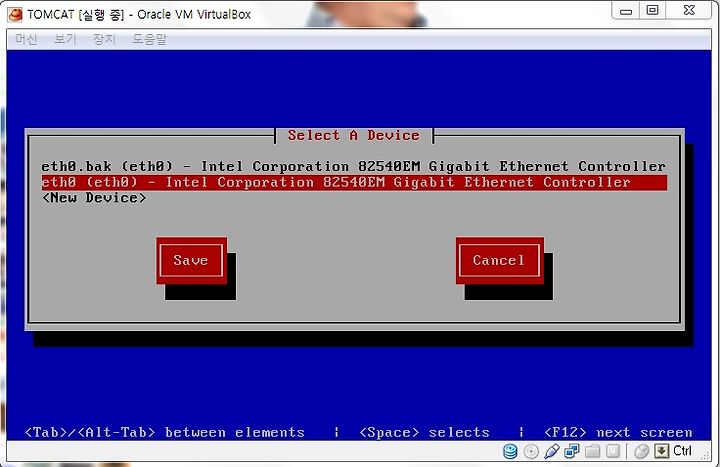Click the <Tab>/<Alt-Tab> between elements hint
The image size is (720, 467).
(x=164, y=433)
